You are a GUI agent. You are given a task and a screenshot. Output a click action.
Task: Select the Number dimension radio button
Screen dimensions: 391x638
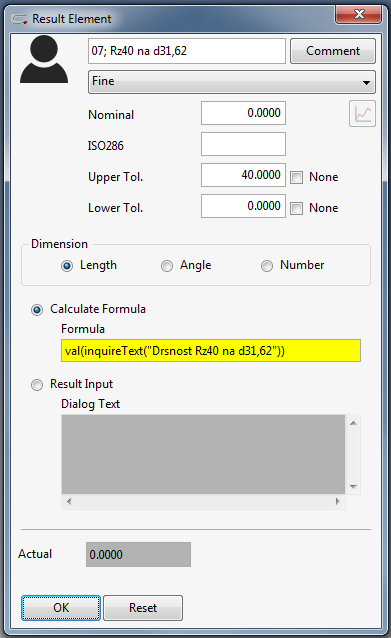267,266
